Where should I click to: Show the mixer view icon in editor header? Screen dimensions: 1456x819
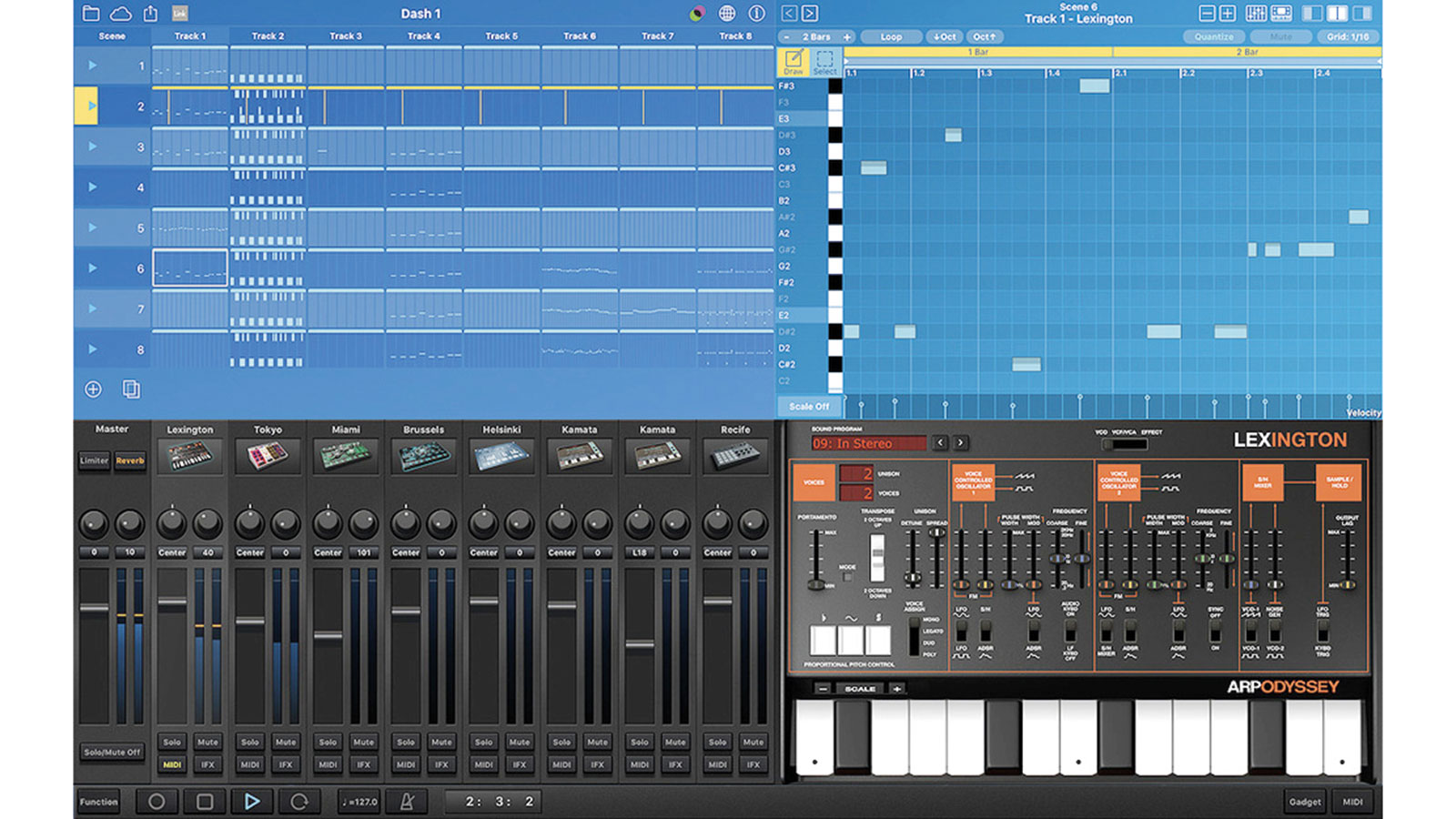pos(1256,14)
